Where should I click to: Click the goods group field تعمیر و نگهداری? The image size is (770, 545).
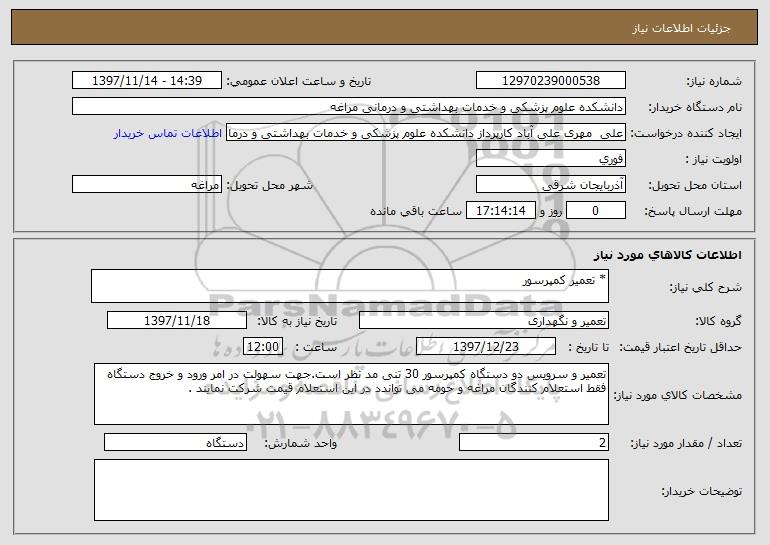(484, 321)
